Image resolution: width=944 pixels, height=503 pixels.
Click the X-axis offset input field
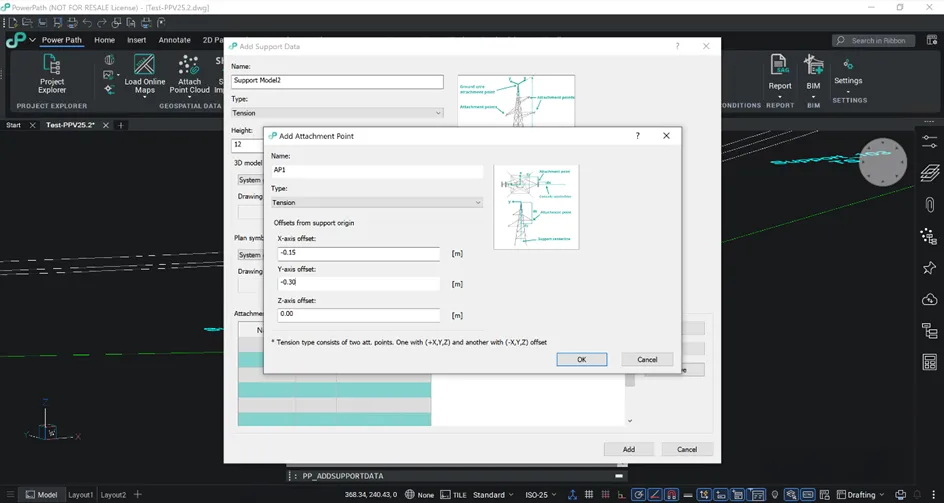coord(358,254)
